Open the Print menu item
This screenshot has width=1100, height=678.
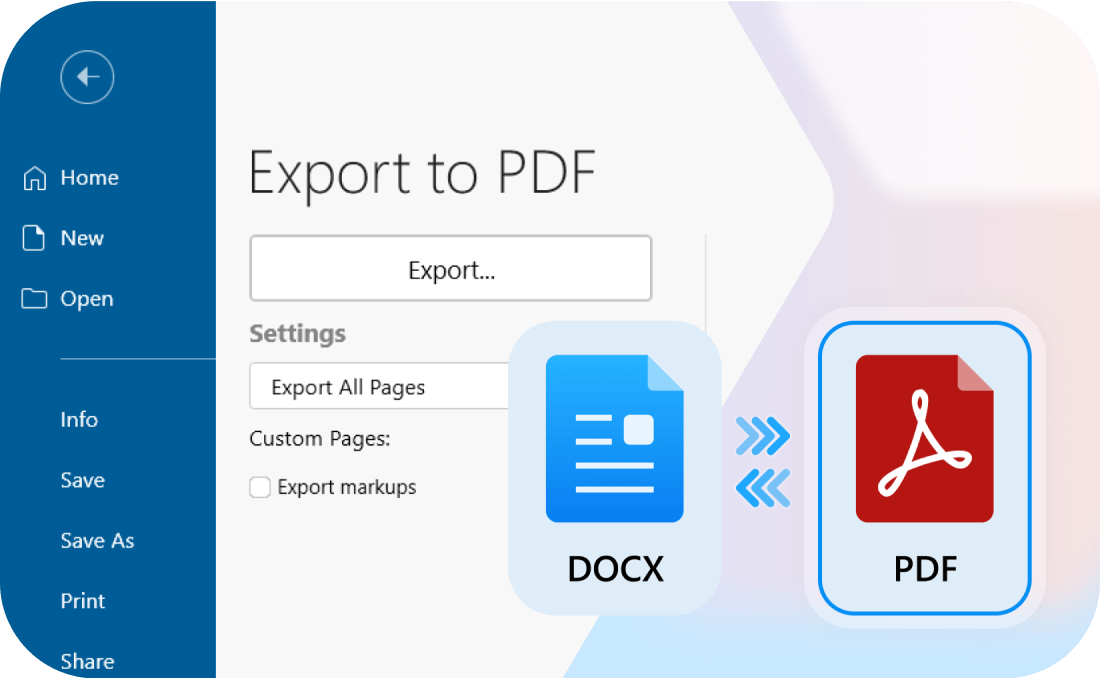tap(82, 601)
